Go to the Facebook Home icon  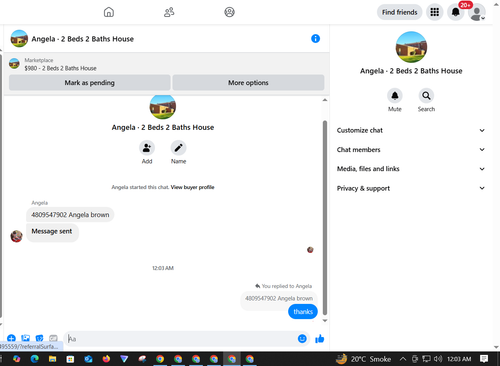109,12
